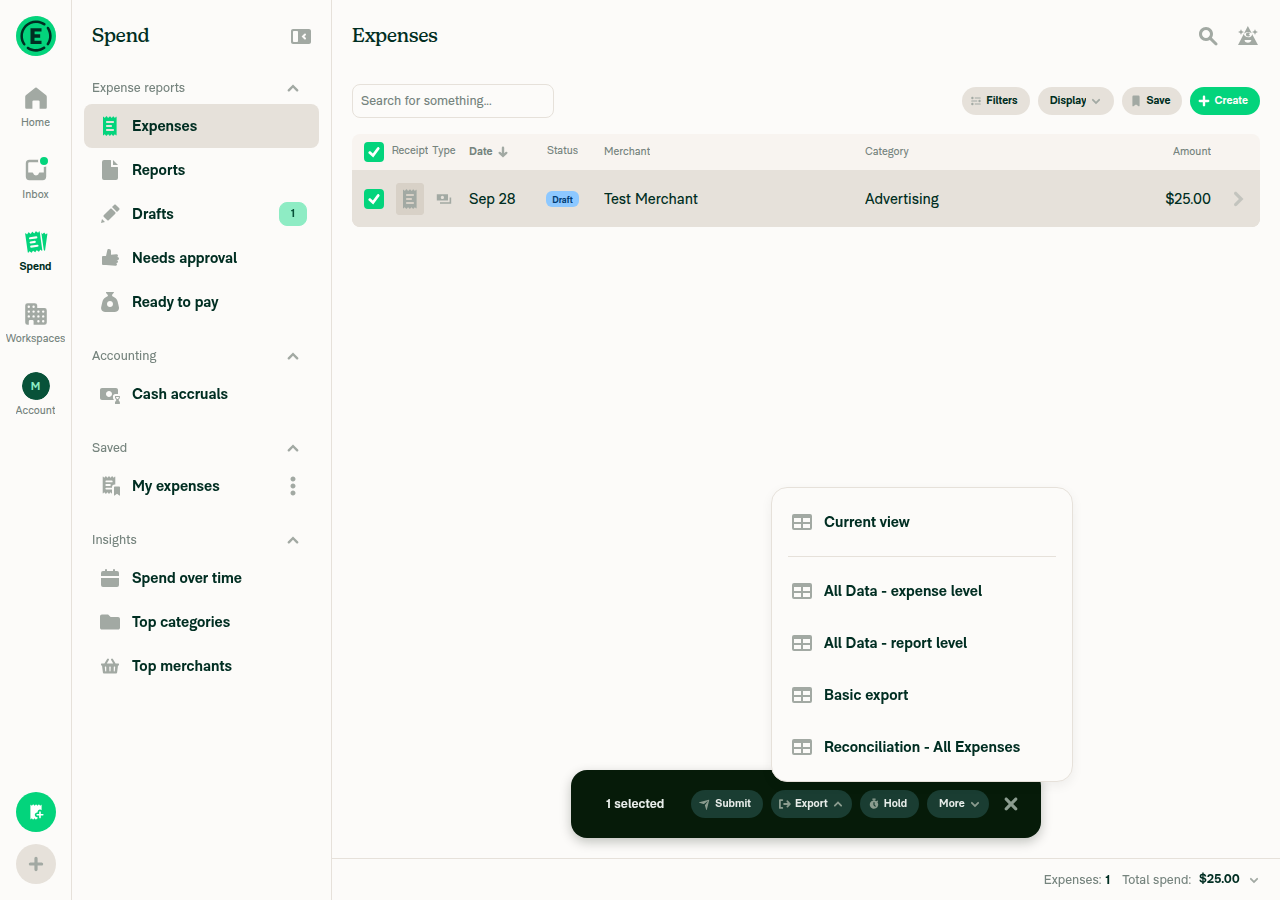Click the Expensify logo icon
Viewport: 1280px width, 900px height.
(x=36, y=36)
